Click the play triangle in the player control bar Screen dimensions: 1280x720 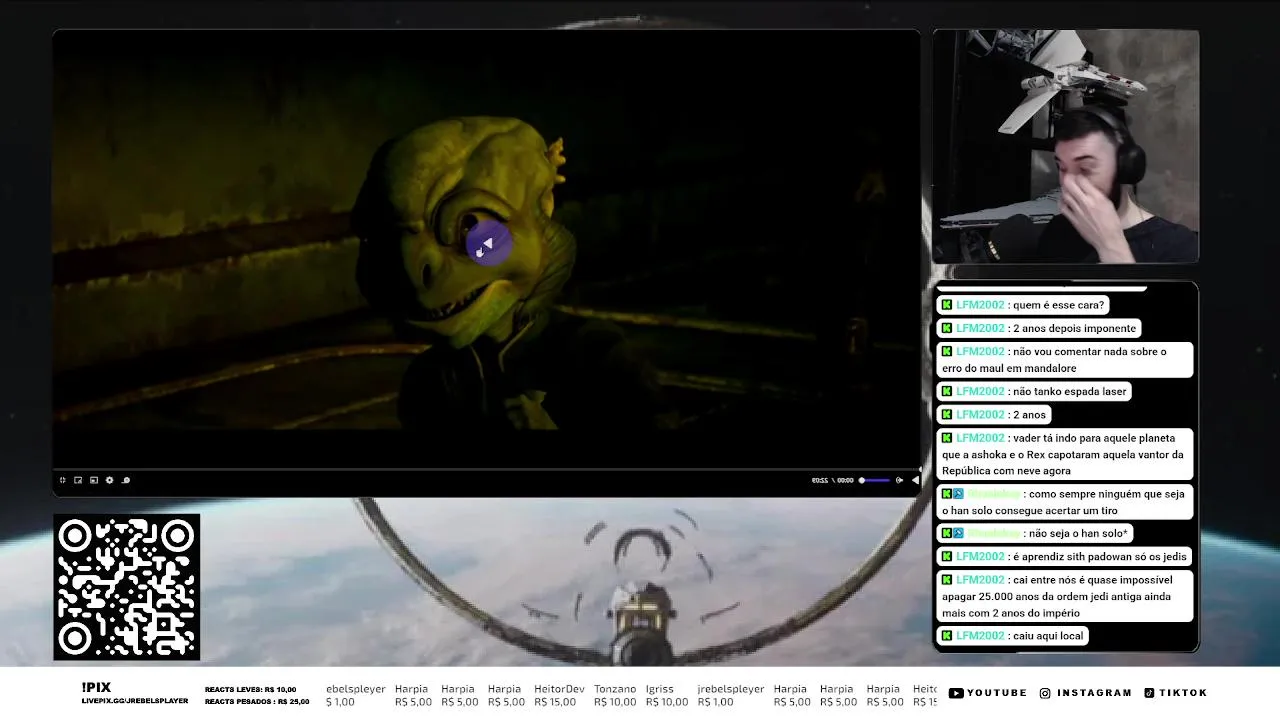915,480
